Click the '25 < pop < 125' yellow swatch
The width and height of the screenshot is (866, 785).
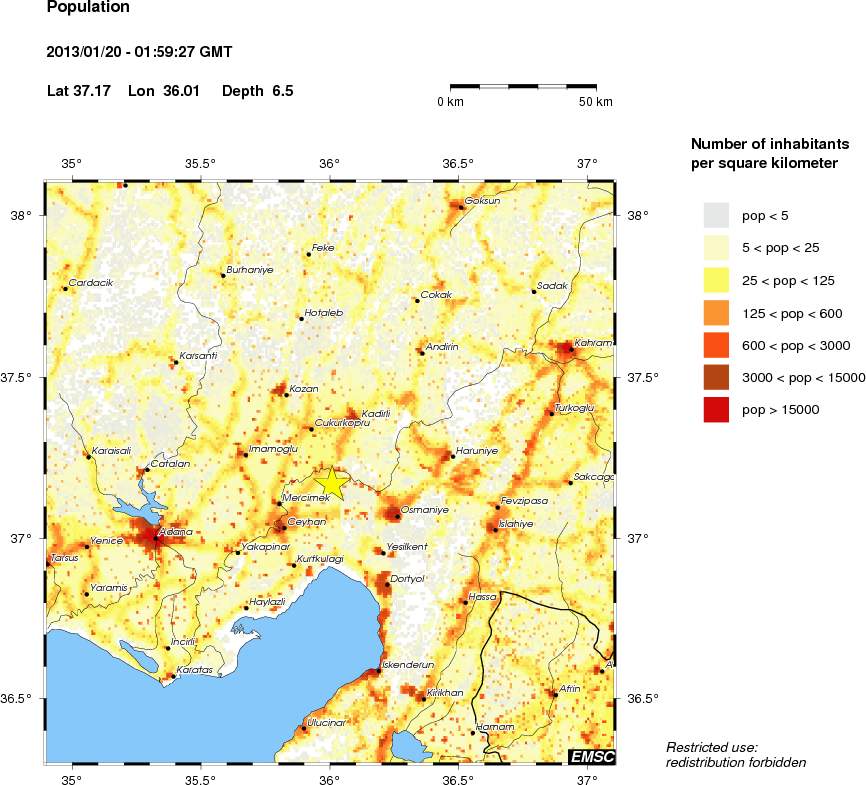(x=716, y=280)
